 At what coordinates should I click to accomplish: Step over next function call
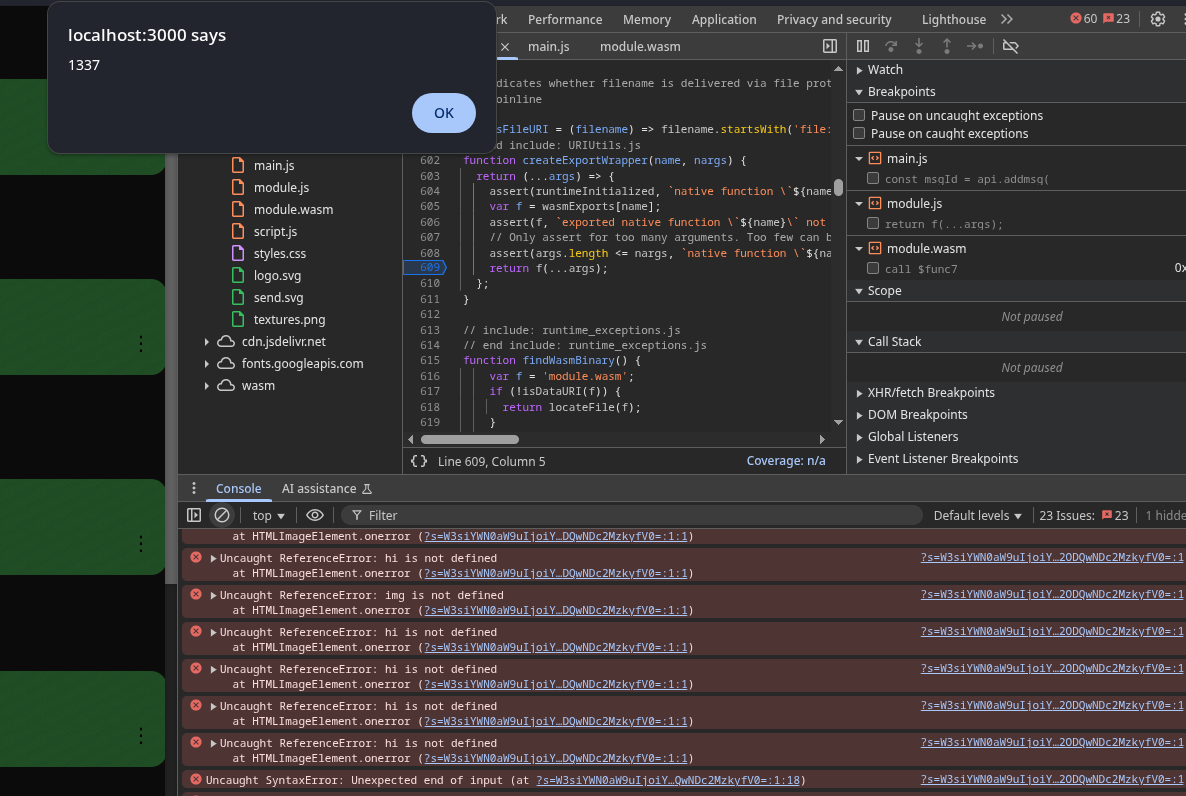click(x=891, y=46)
